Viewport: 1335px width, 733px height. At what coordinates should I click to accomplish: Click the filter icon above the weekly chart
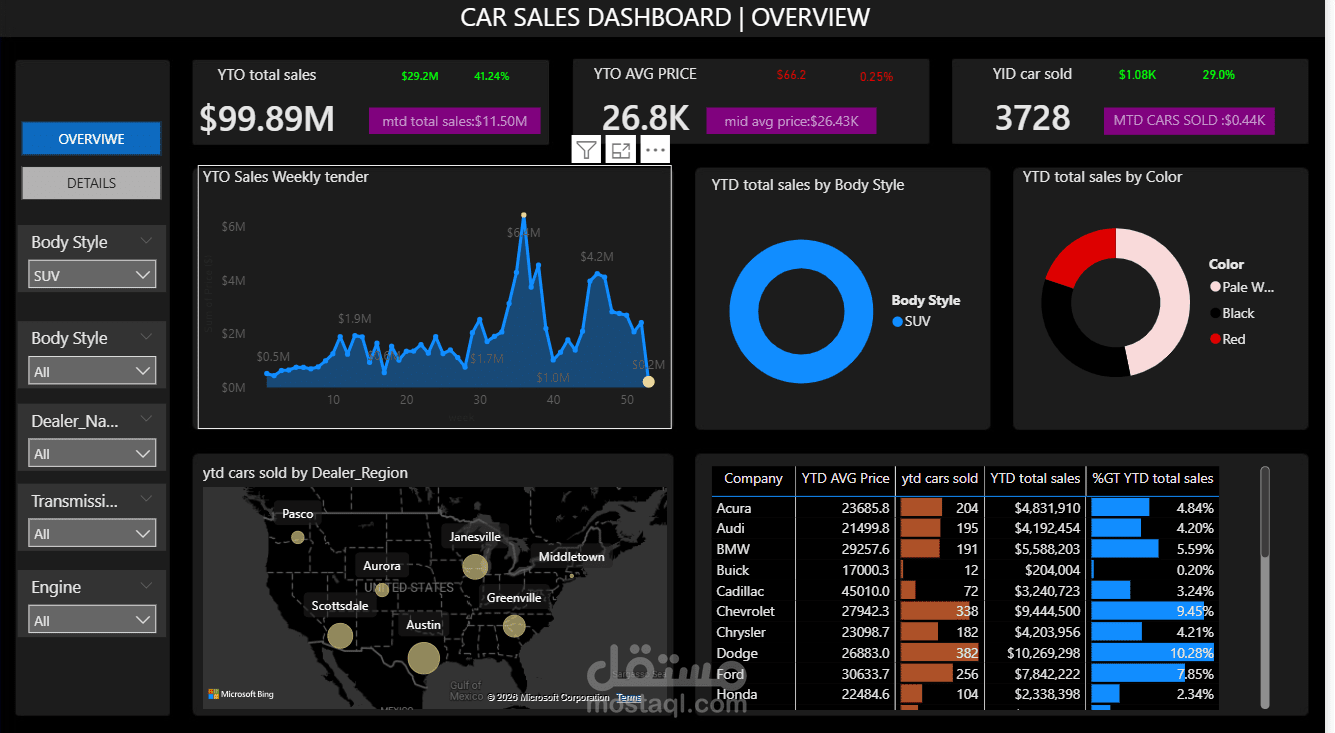[x=587, y=150]
